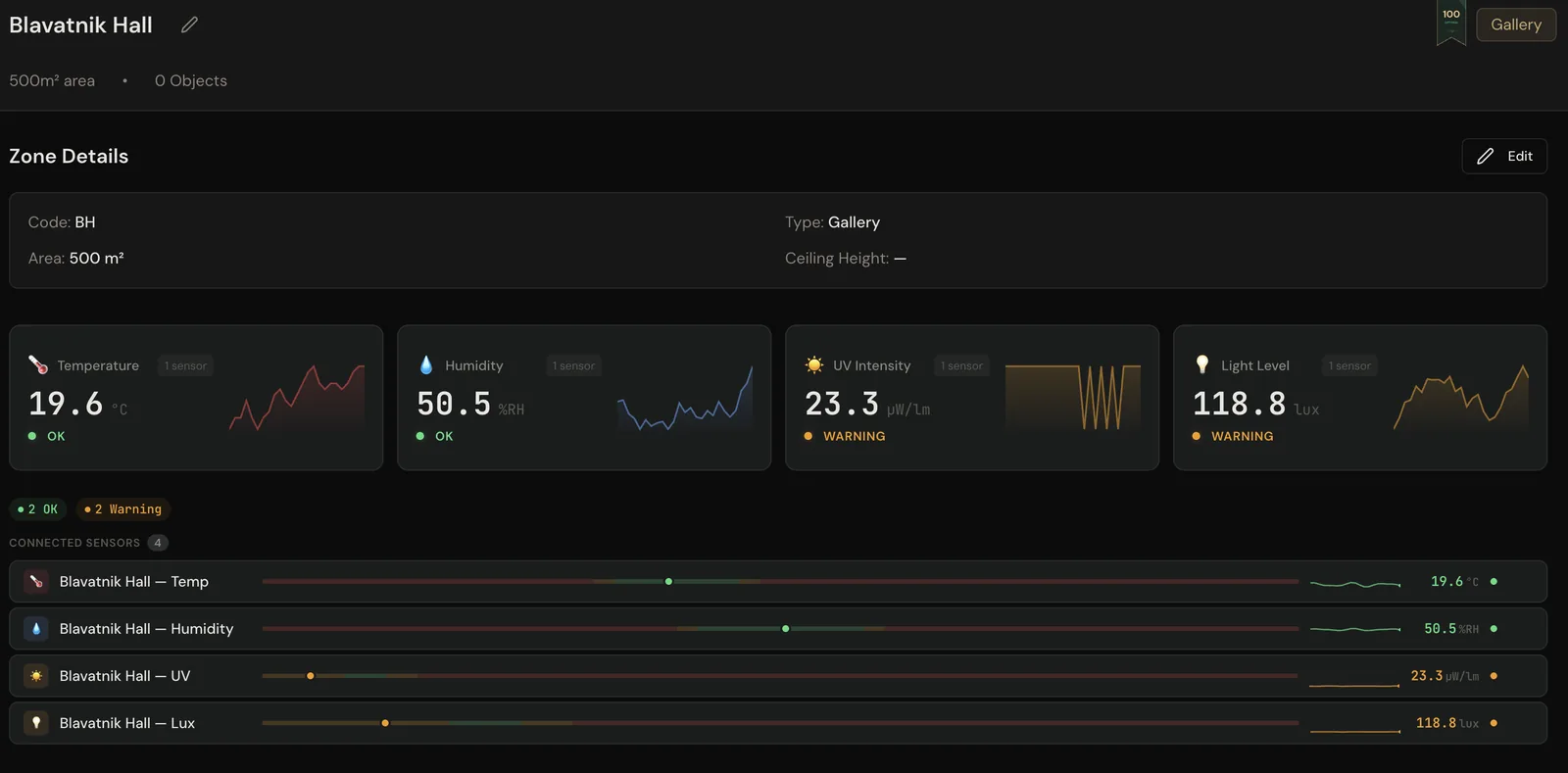This screenshot has height=773, width=1568.
Task: Click the green marker on Humidity range bar
Action: 785,629
